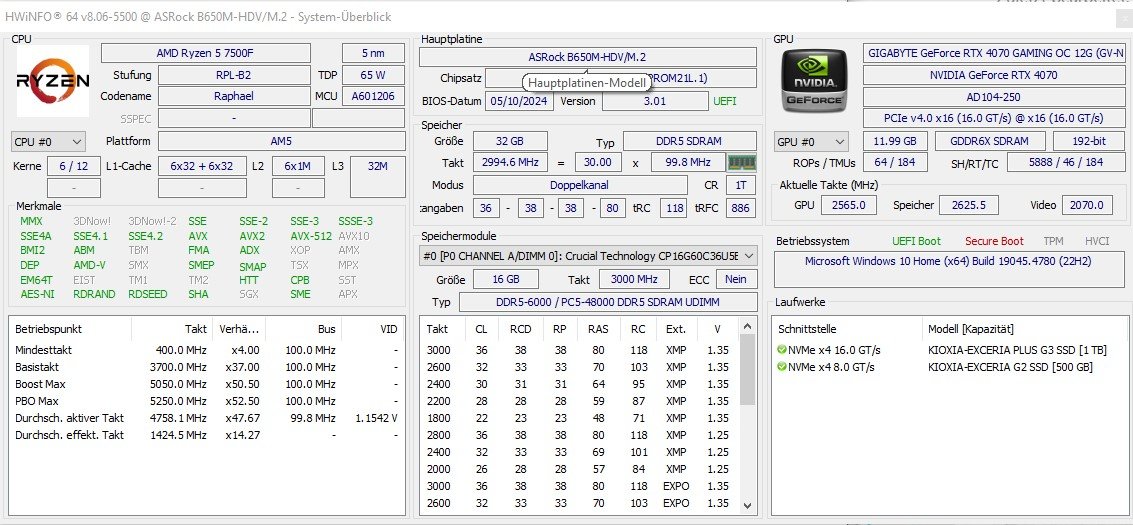The image size is (1133, 525).
Task: Click the AVX-512 feature flag
Action: click(x=311, y=236)
